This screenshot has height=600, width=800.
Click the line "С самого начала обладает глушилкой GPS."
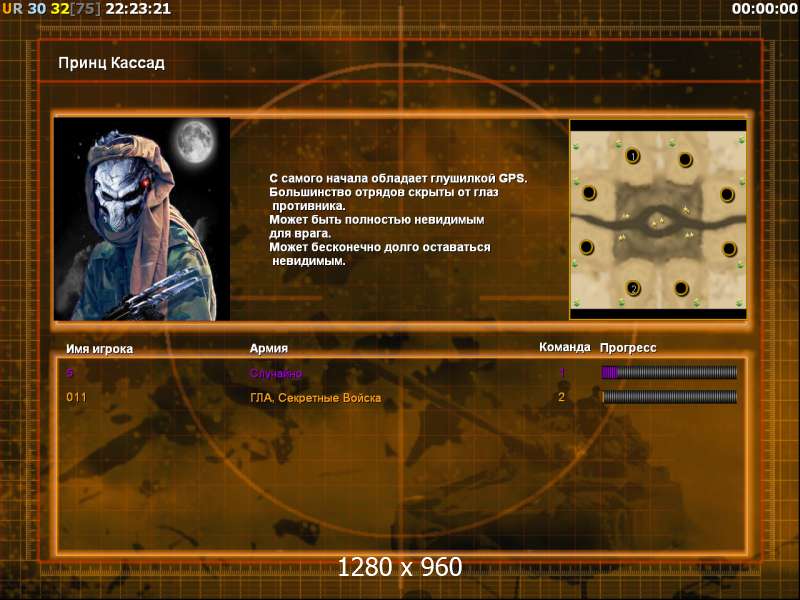pos(398,179)
